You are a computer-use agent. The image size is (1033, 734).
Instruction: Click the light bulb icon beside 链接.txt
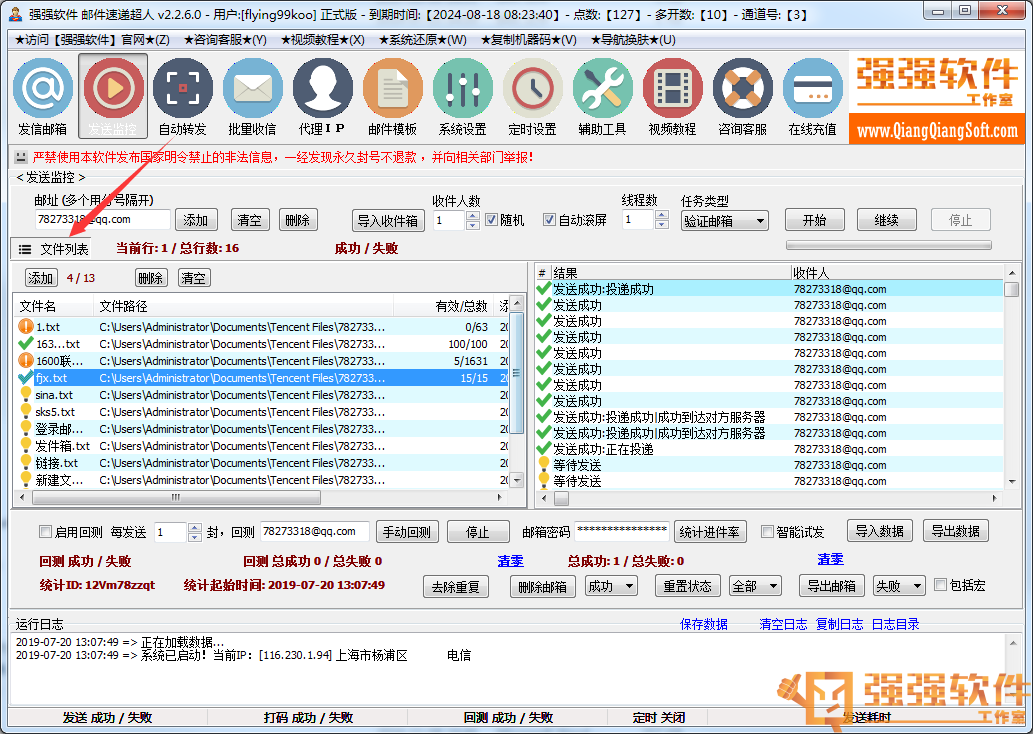(x=26, y=463)
